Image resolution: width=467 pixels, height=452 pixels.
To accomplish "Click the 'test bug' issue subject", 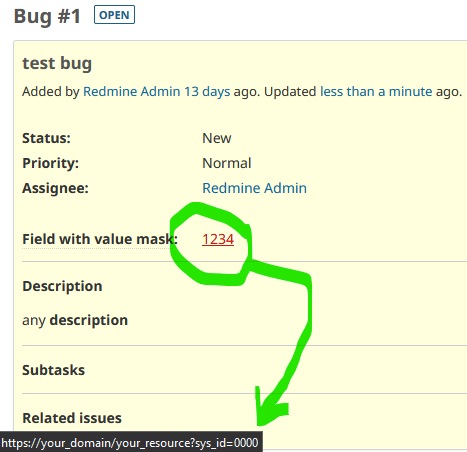I will click(57, 63).
